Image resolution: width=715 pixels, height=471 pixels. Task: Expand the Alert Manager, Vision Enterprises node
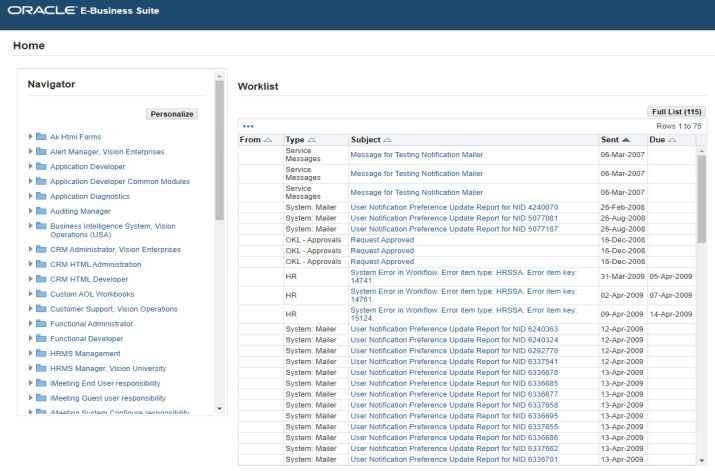[x=30, y=152]
